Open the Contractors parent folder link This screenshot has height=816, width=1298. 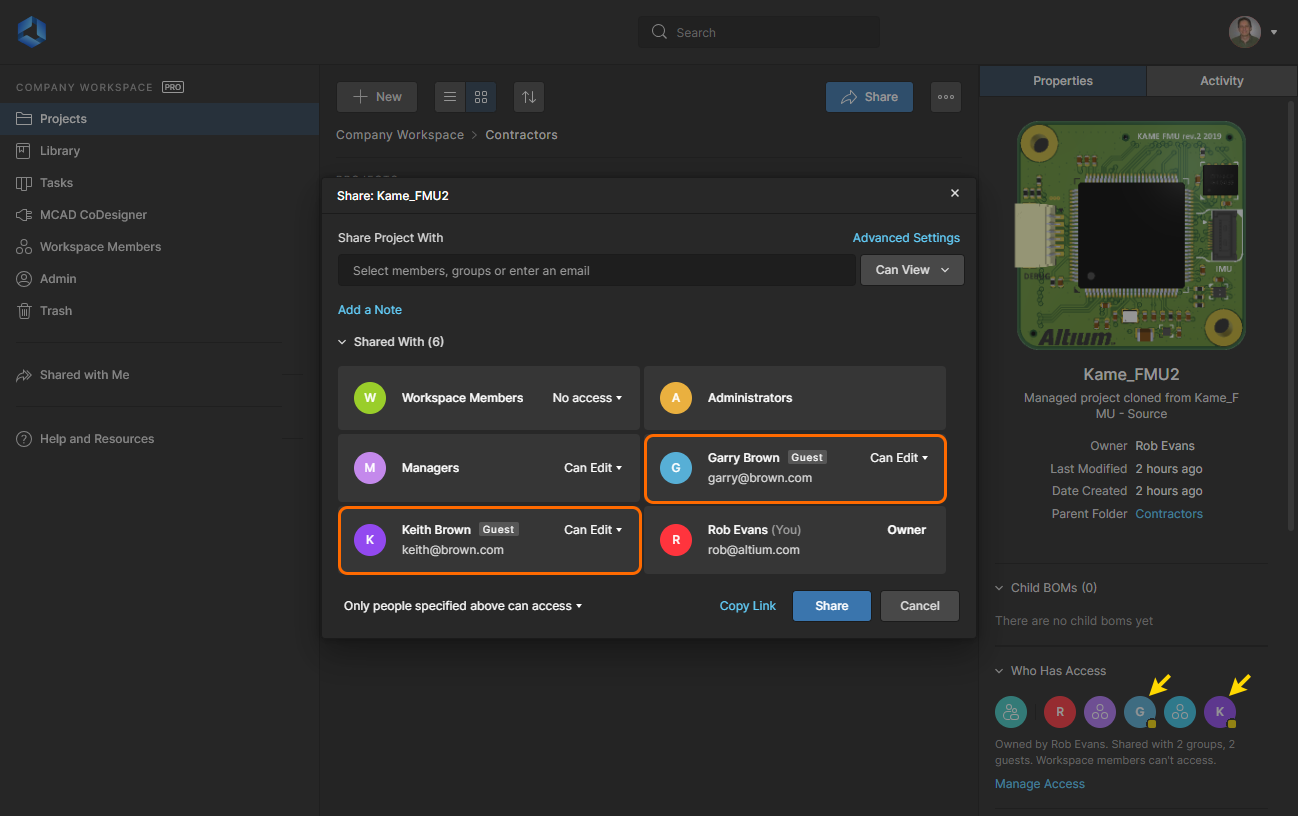(1169, 514)
